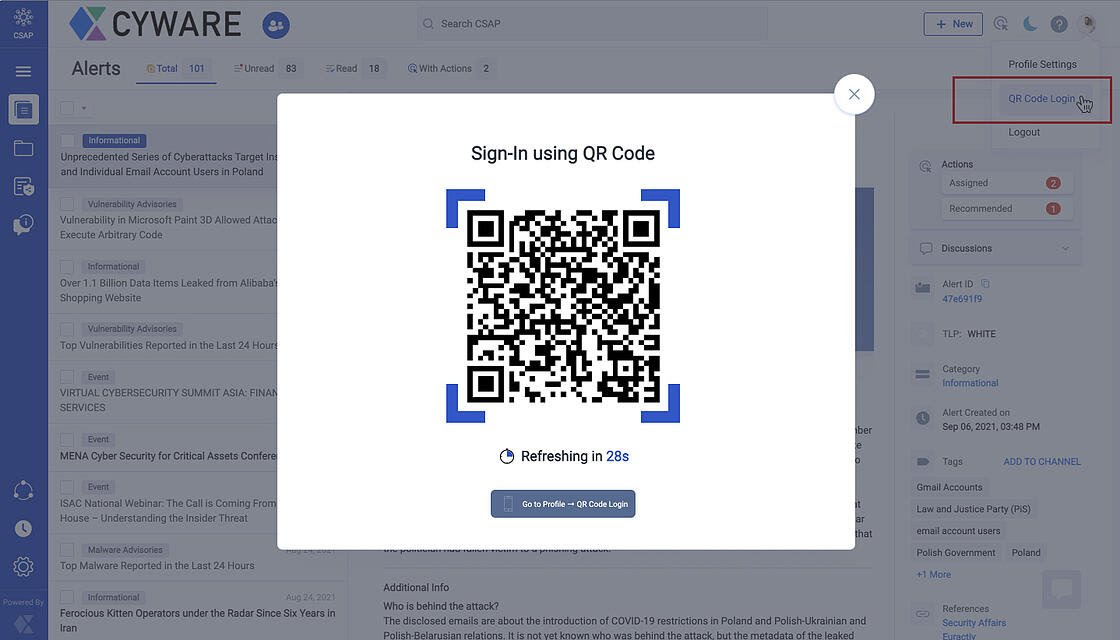Screen dimensions: 1120x640
Task: Close the QR Code sign-in dialog
Action: click(854, 94)
